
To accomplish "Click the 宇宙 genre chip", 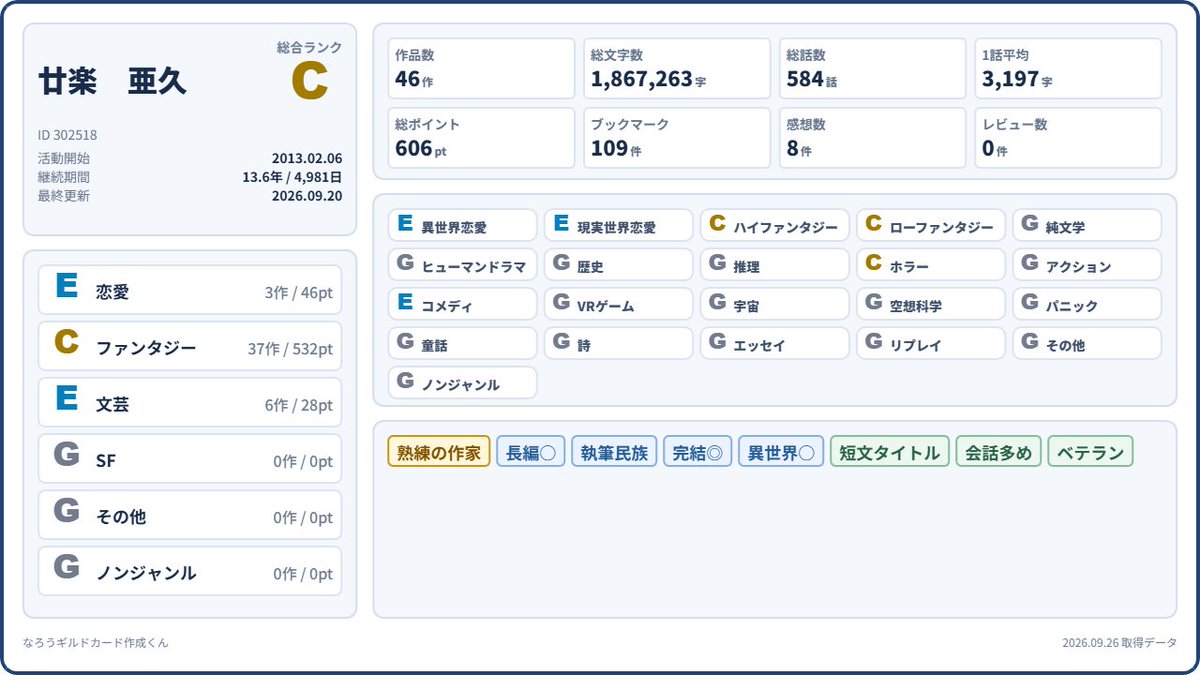I will (x=775, y=304).
